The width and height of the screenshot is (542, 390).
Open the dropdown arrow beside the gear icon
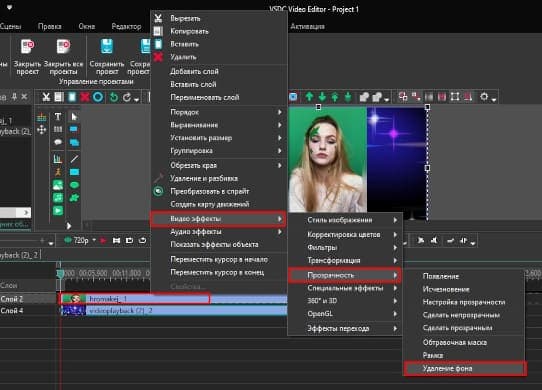pyautogui.click(x=494, y=100)
